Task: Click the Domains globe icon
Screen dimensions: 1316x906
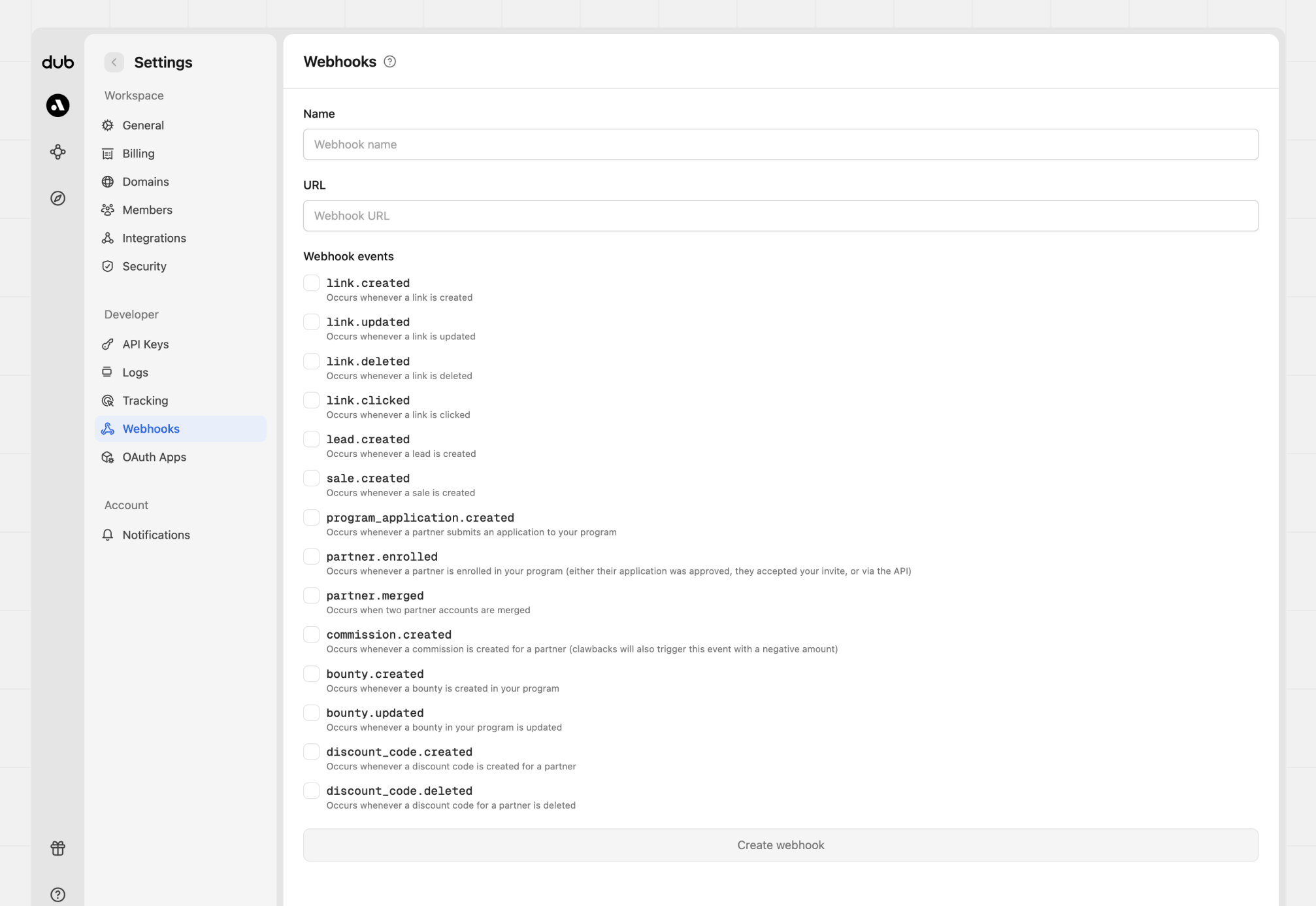Action: click(108, 182)
